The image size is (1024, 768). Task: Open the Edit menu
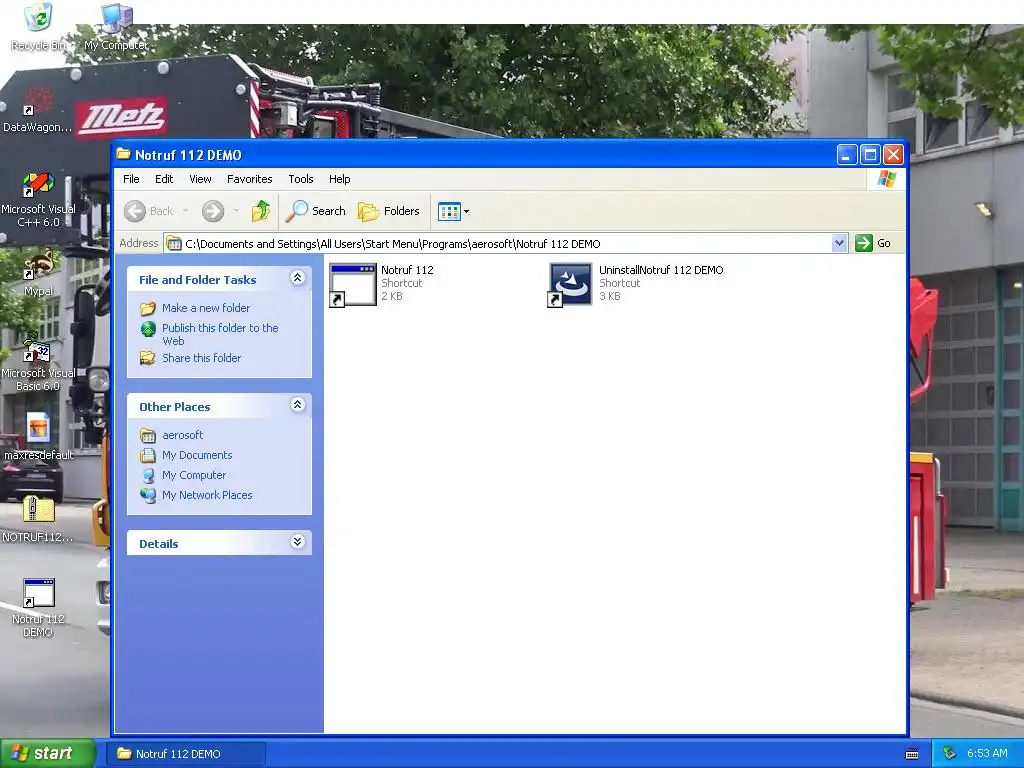point(164,179)
